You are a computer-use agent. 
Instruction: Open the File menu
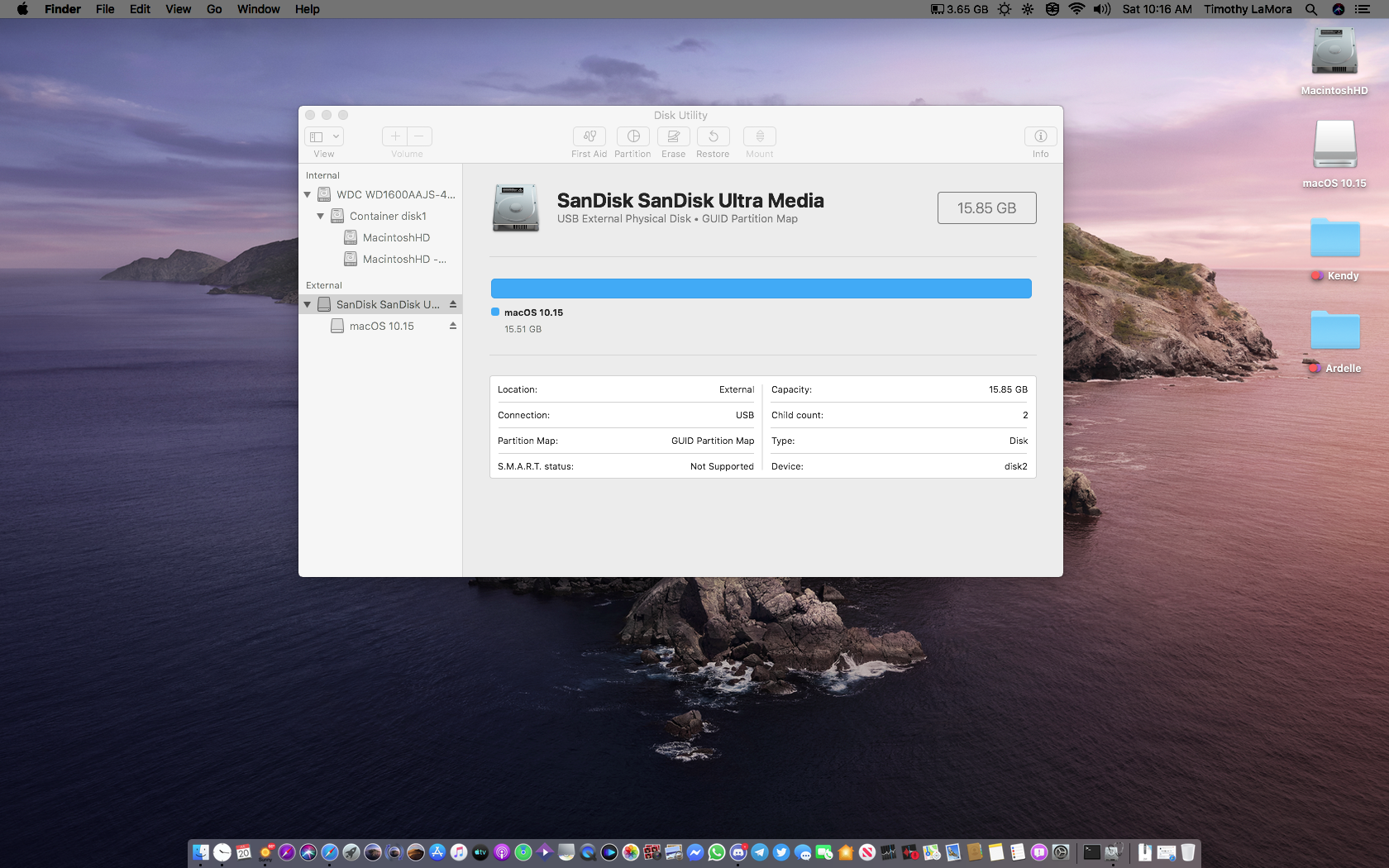tap(105, 9)
